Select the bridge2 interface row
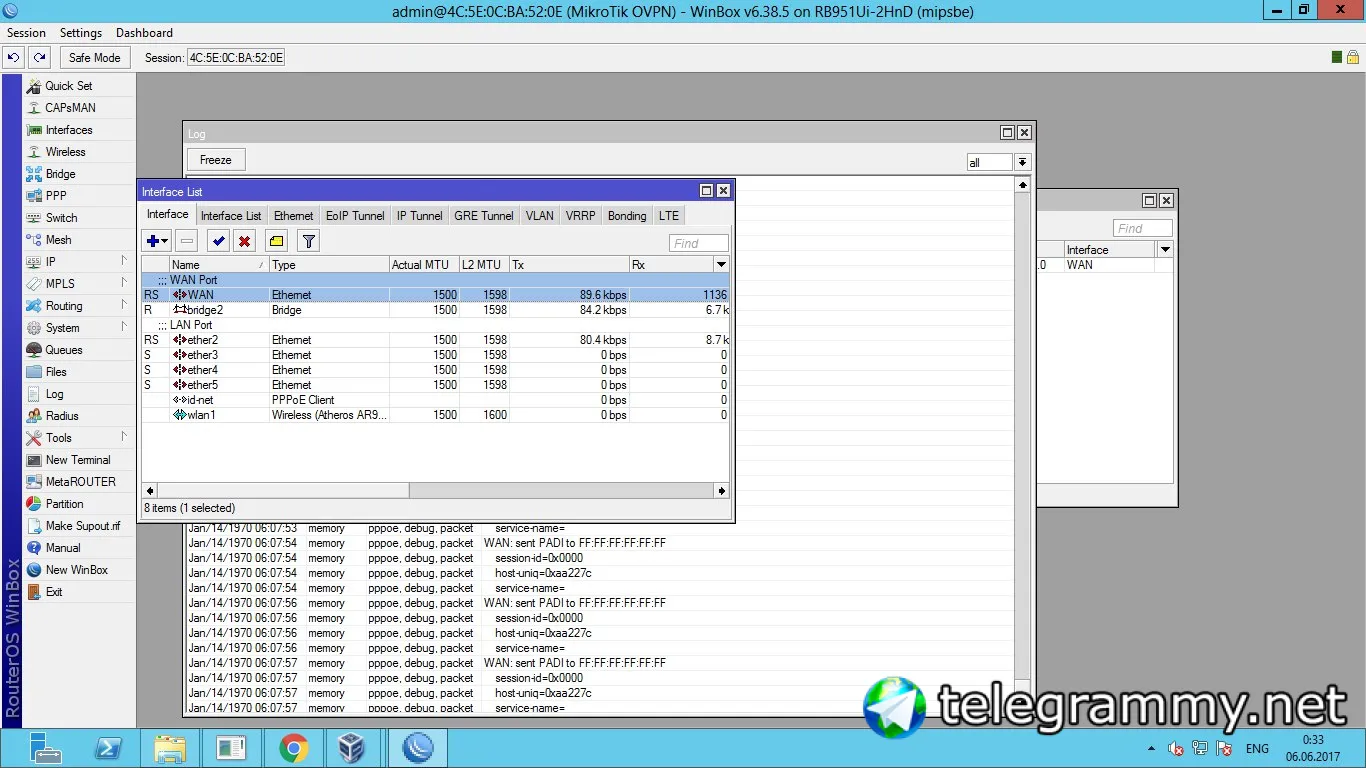 [435, 310]
